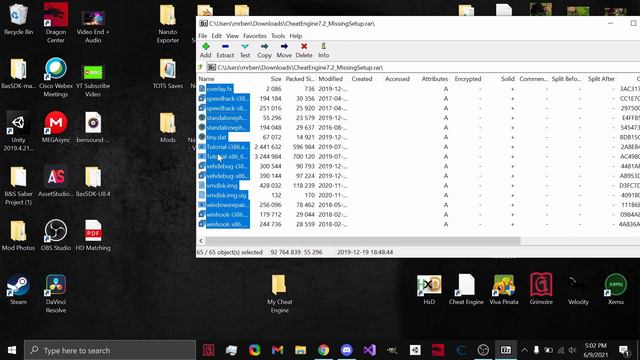
Task: Click the Move toolbar button
Action: [x=284, y=50]
